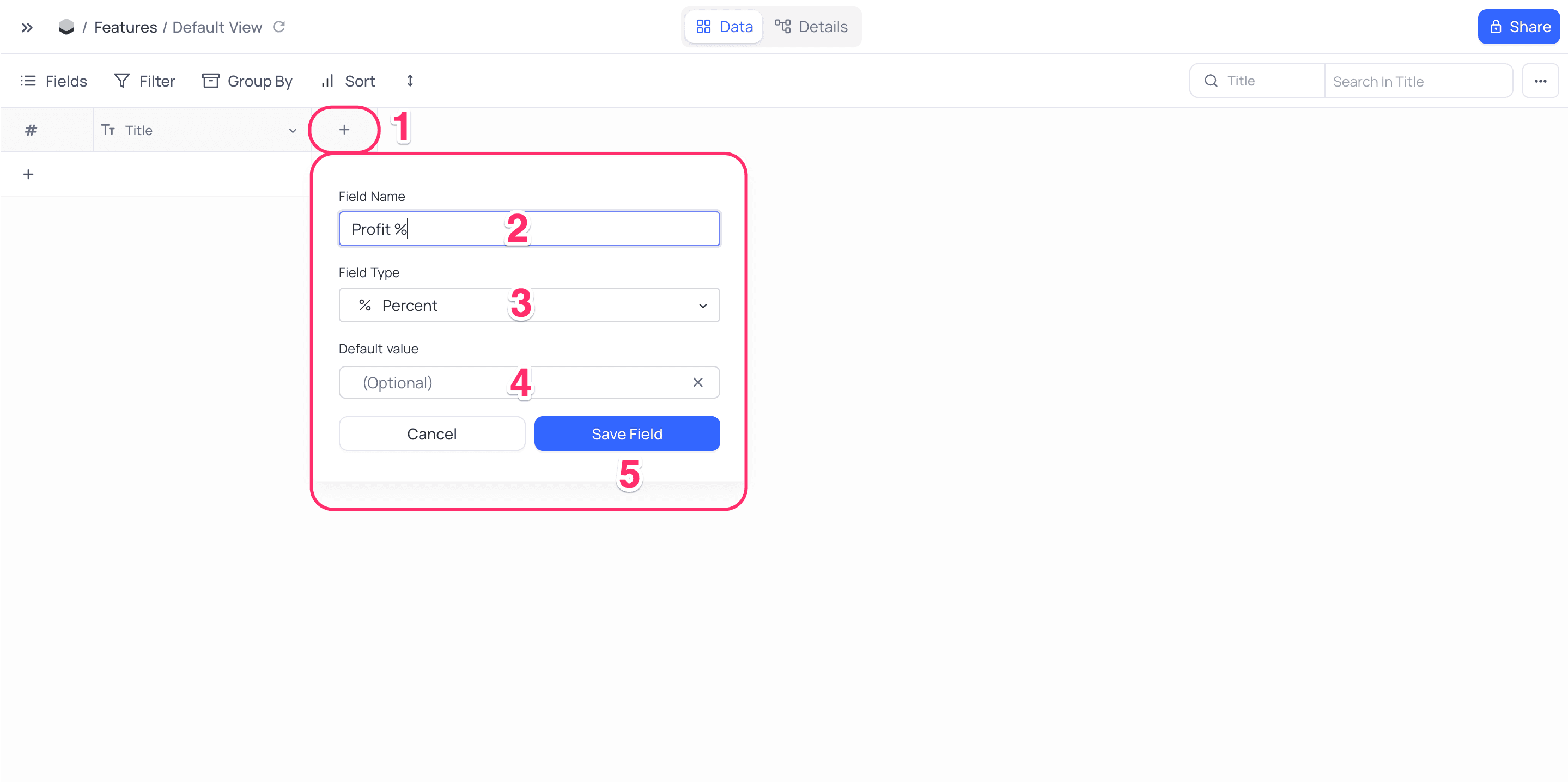Add a new row with plus icon

tap(28, 175)
